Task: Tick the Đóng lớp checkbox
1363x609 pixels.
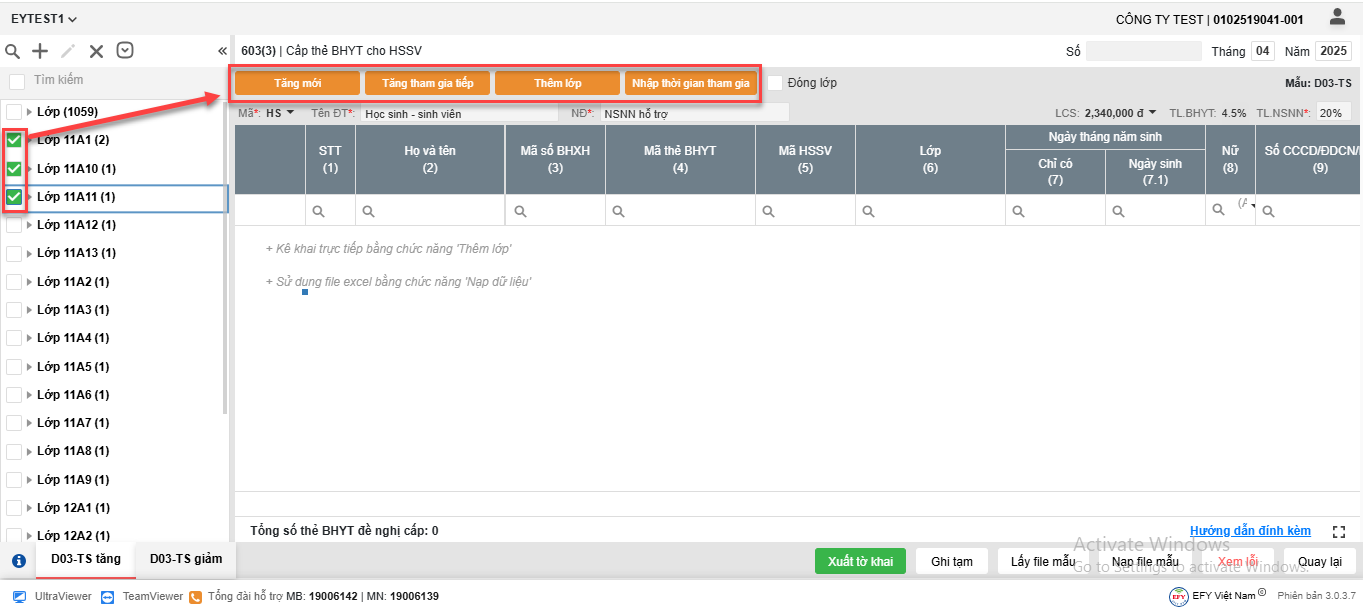Action: [x=775, y=83]
